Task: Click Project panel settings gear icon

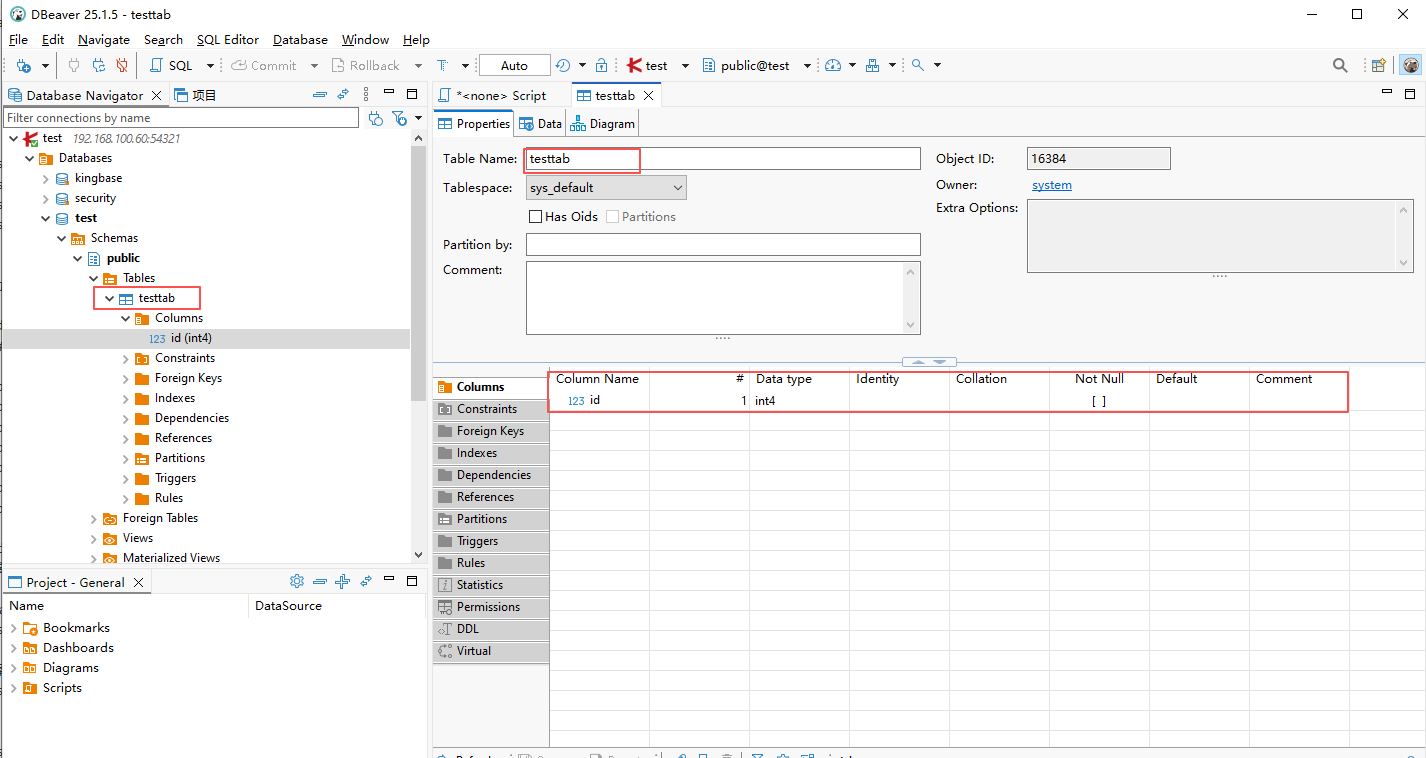Action: point(296,582)
